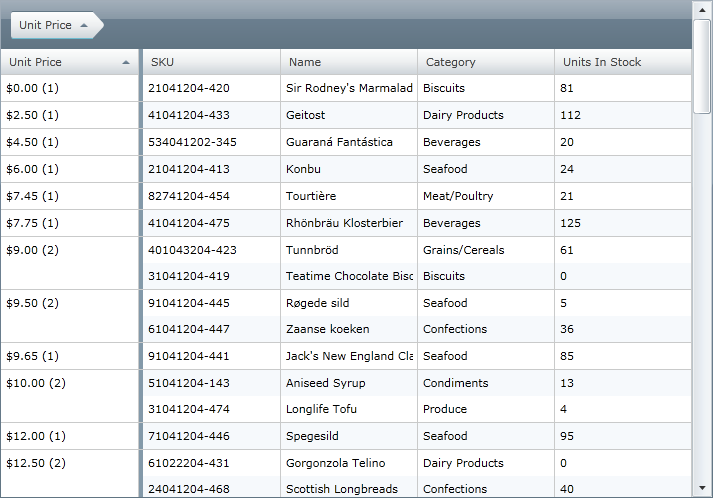Click the Units In Stock column header
Image resolution: width=713 pixels, height=498 pixels.
(621, 62)
